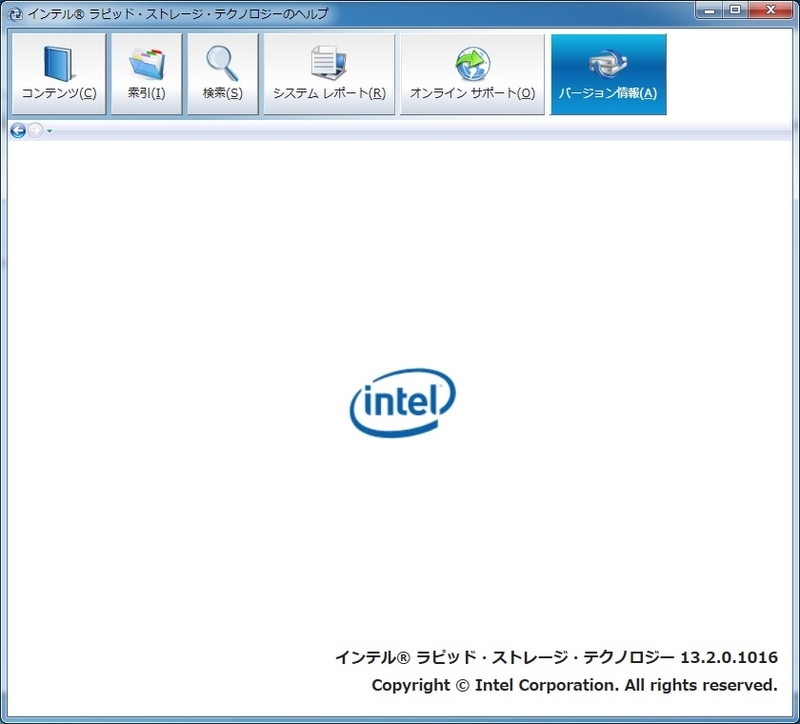800x724 pixels.
Task: Minimize the help window
Action: click(709, 10)
